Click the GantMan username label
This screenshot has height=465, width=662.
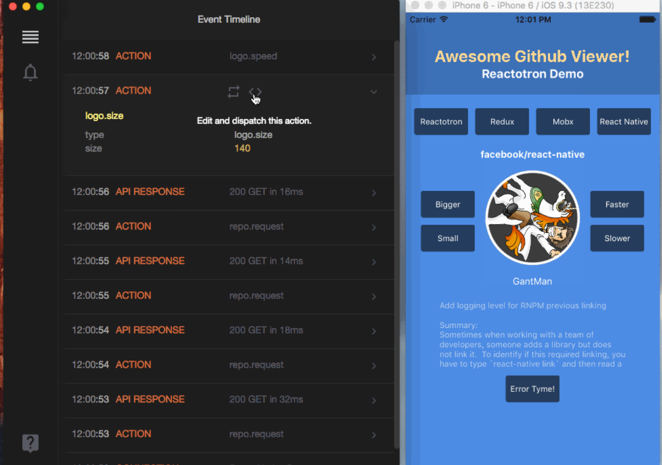pos(532,281)
